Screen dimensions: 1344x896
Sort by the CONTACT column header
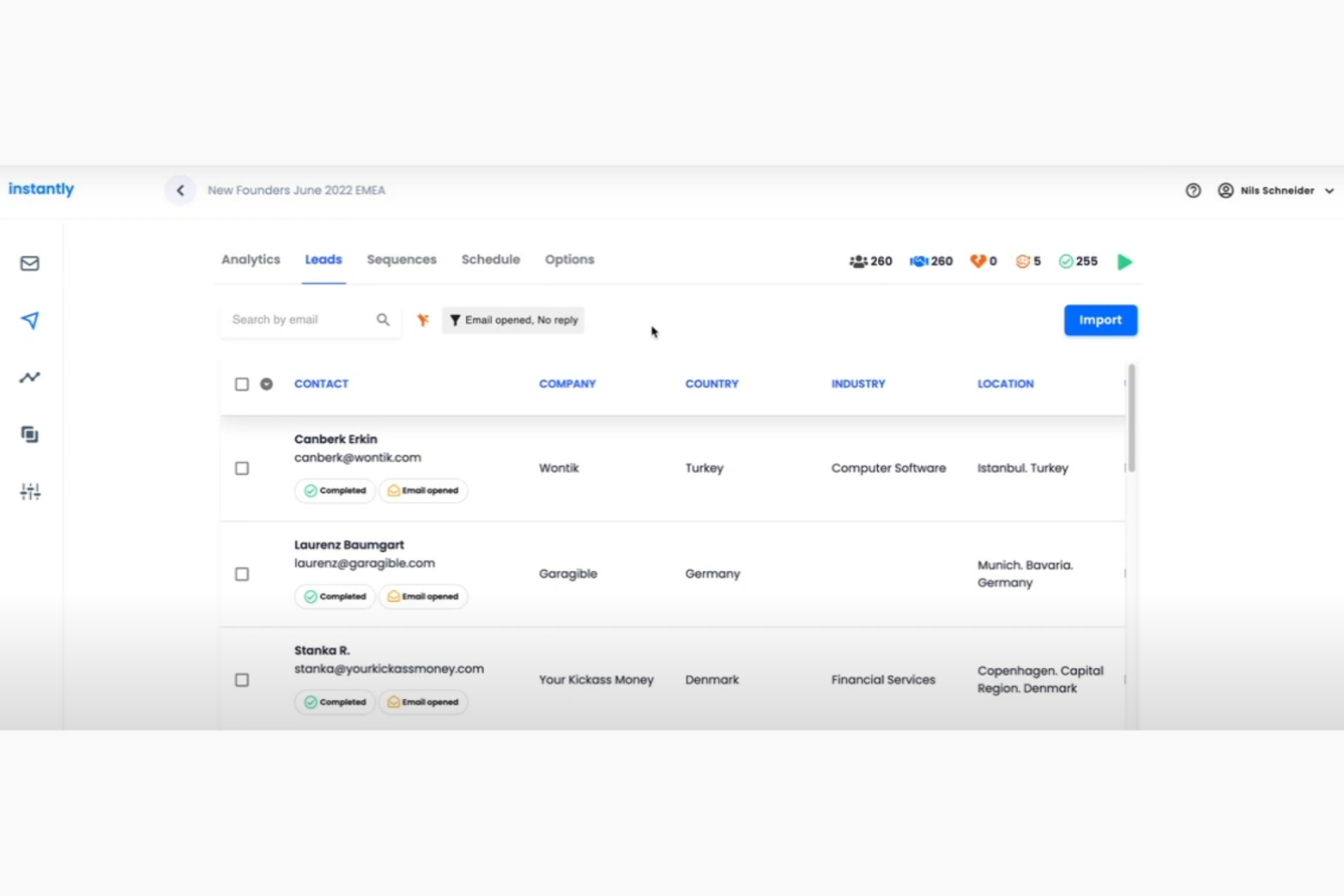pos(321,384)
